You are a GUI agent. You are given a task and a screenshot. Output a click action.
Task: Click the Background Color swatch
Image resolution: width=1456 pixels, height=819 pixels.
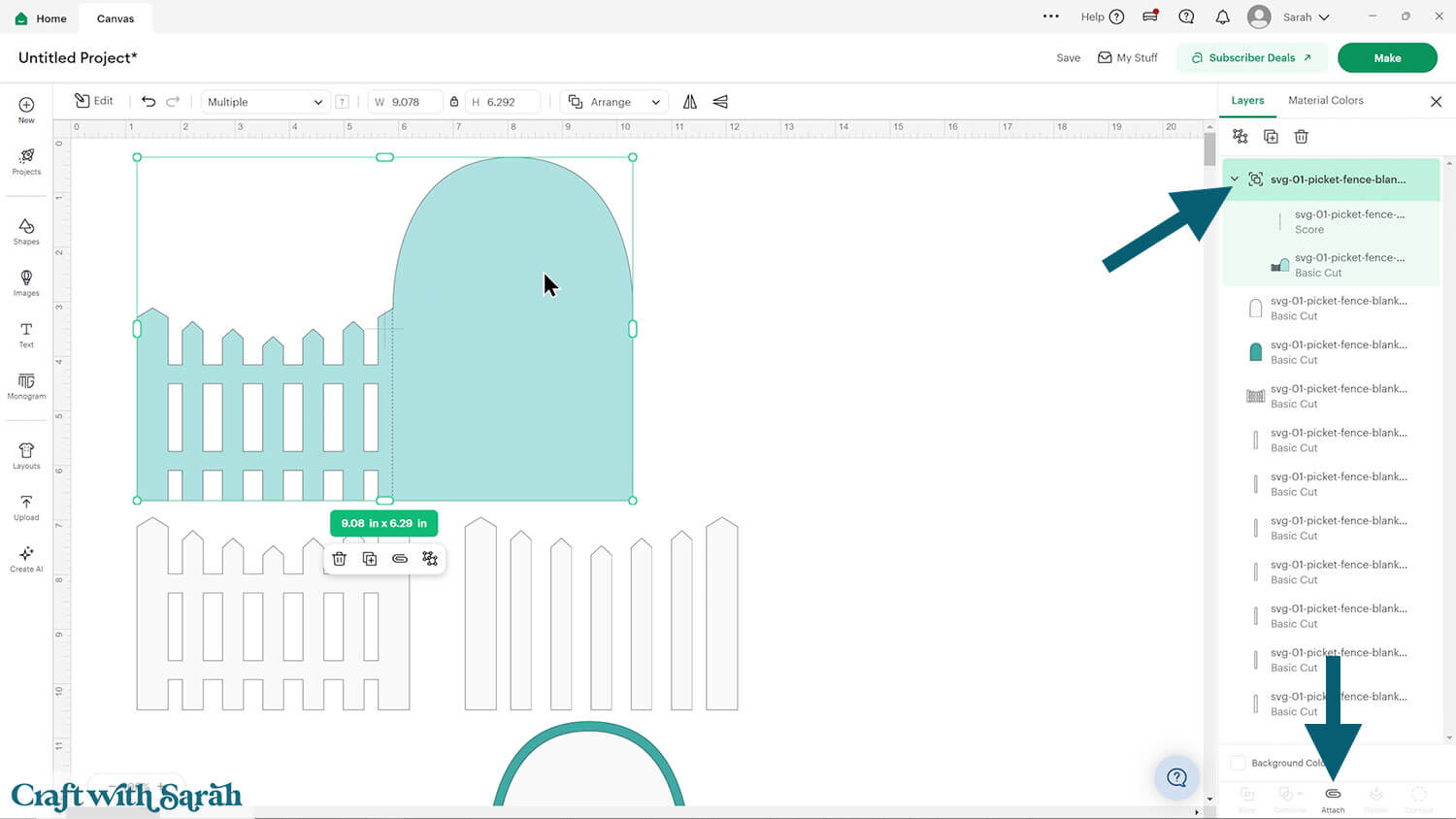(x=1239, y=763)
